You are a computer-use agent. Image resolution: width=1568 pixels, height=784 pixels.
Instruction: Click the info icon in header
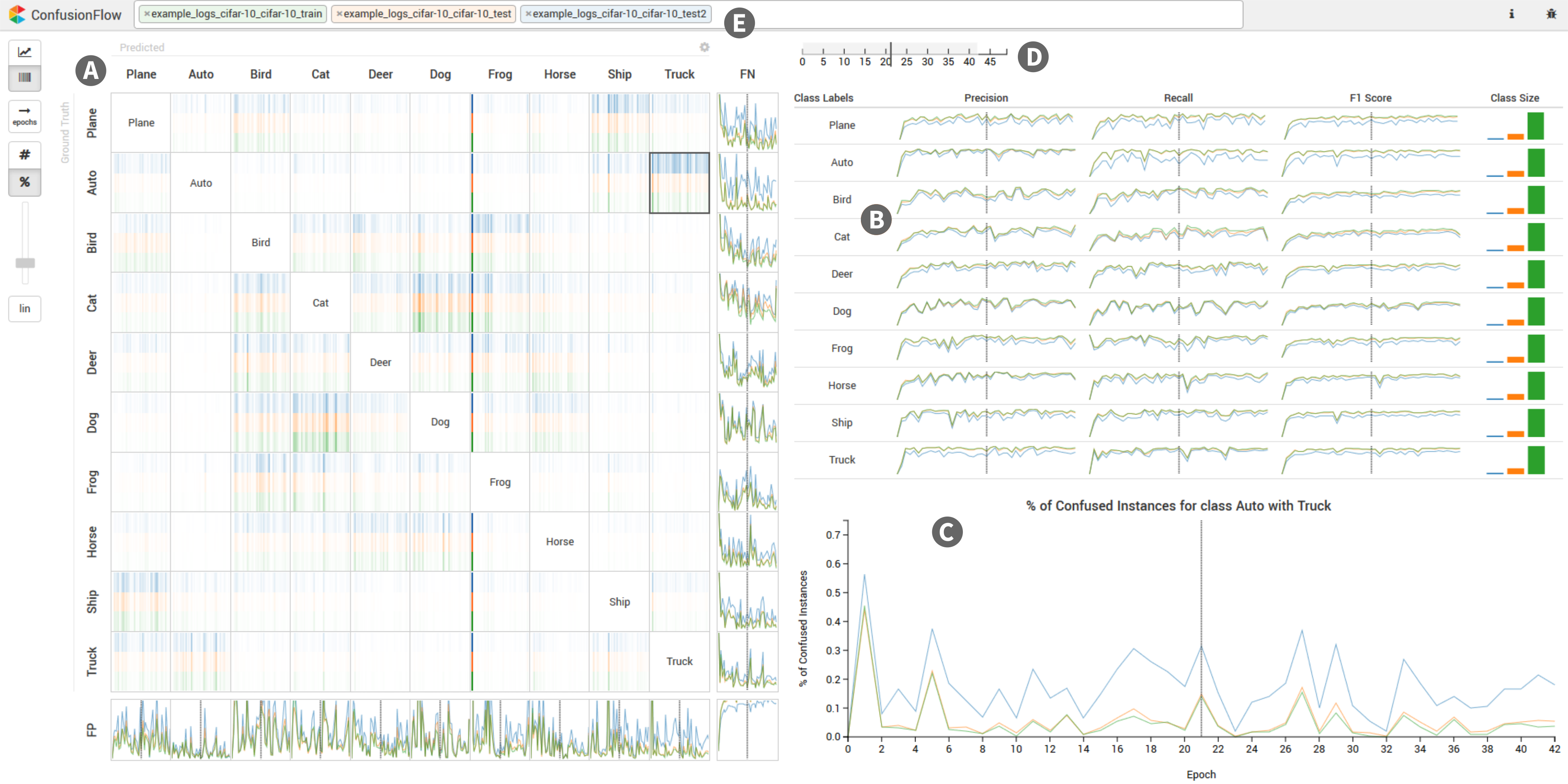[1511, 14]
